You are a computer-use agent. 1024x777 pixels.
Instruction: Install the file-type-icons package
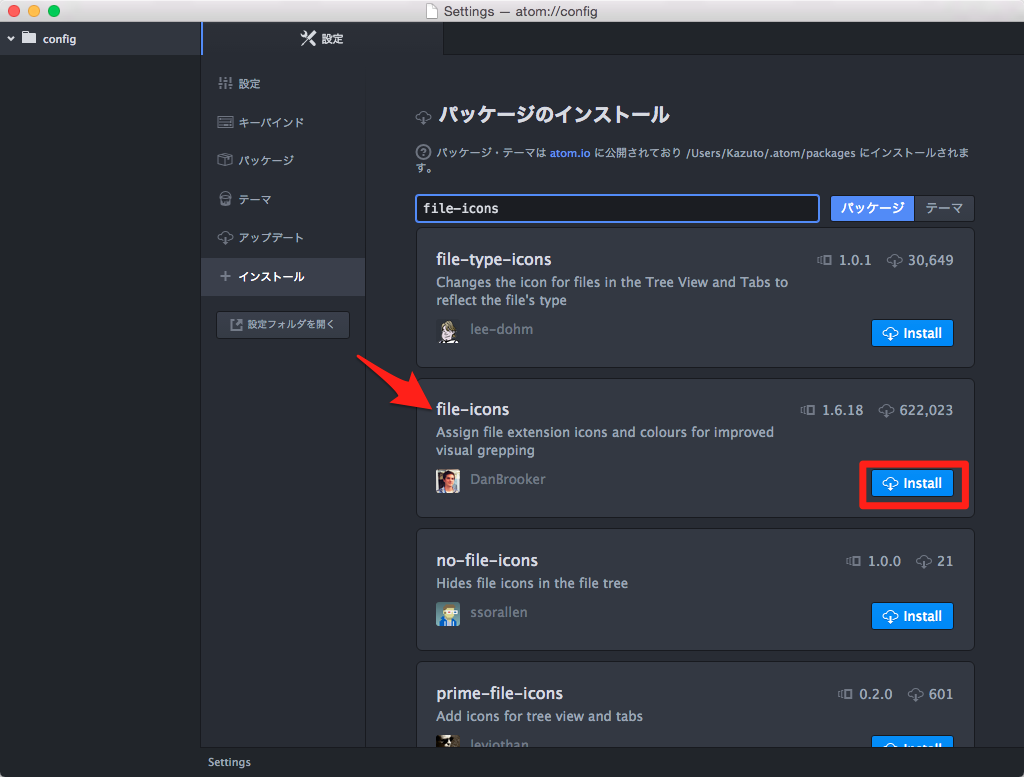912,333
